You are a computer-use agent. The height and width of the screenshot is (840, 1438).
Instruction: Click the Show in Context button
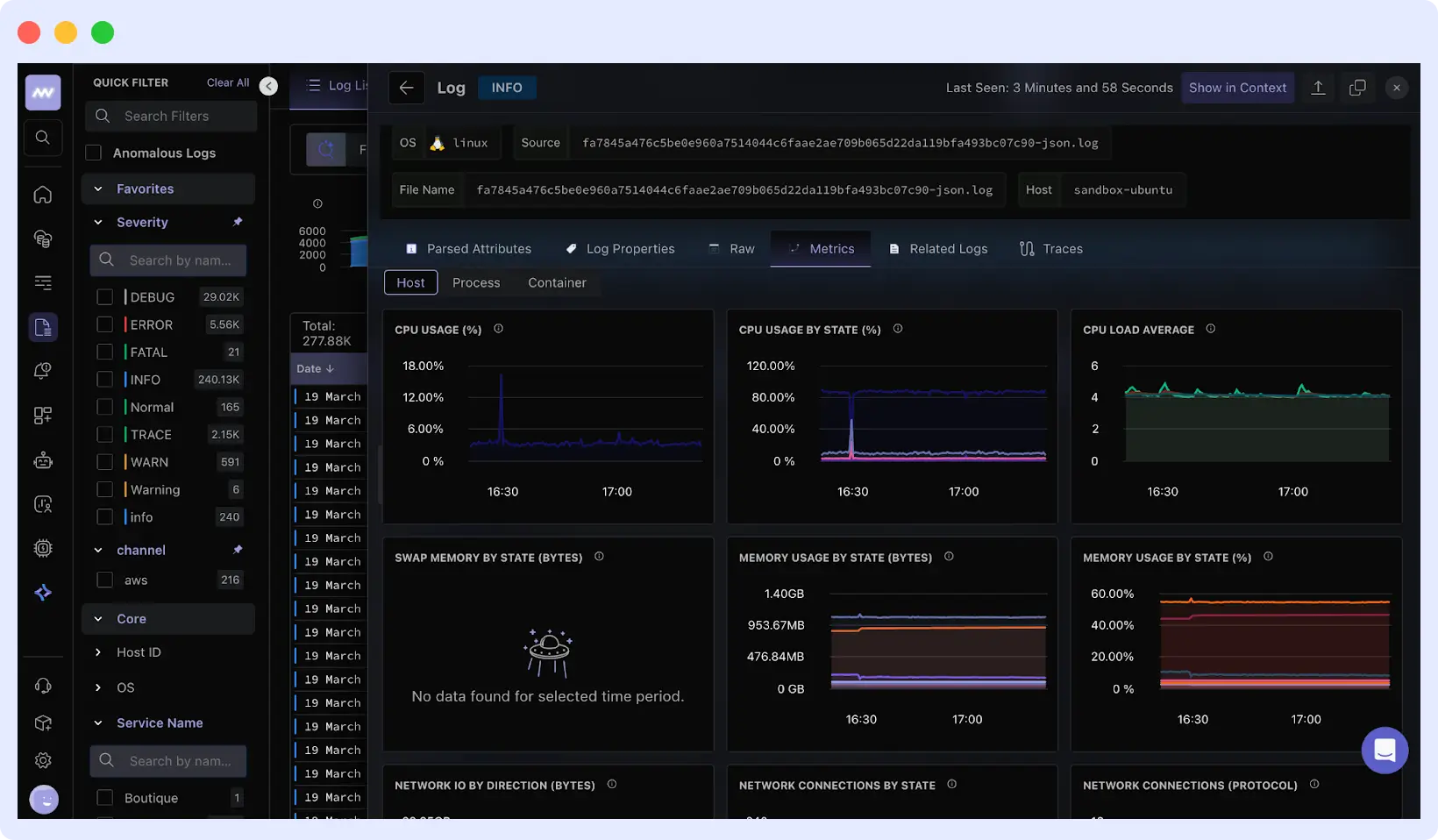1238,87
